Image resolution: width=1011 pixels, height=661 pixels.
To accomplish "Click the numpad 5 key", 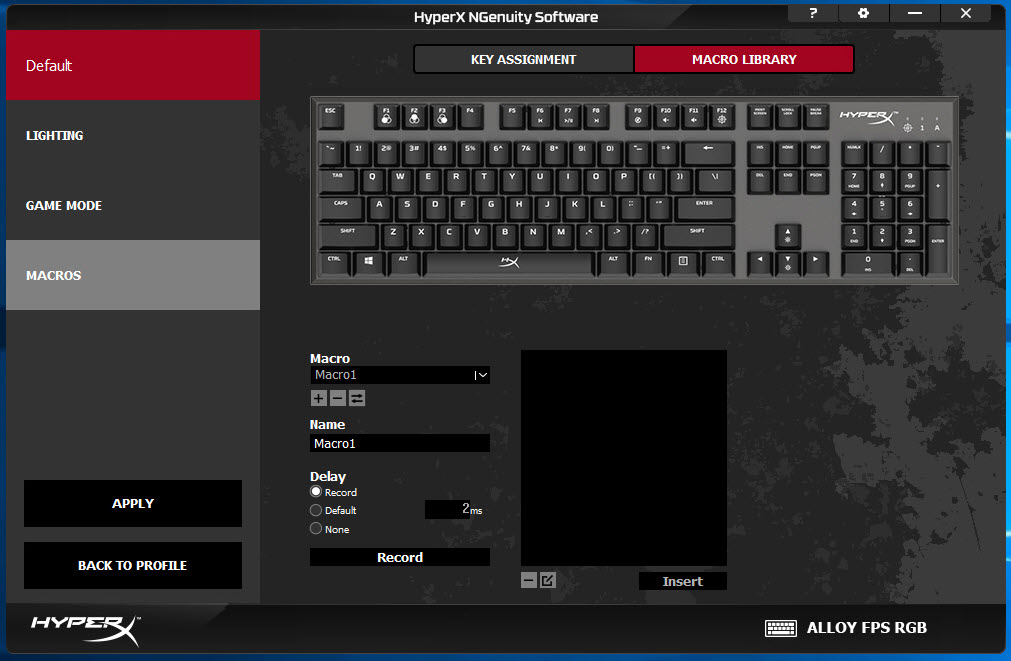I will pyautogui.click(x=882, y=209).
